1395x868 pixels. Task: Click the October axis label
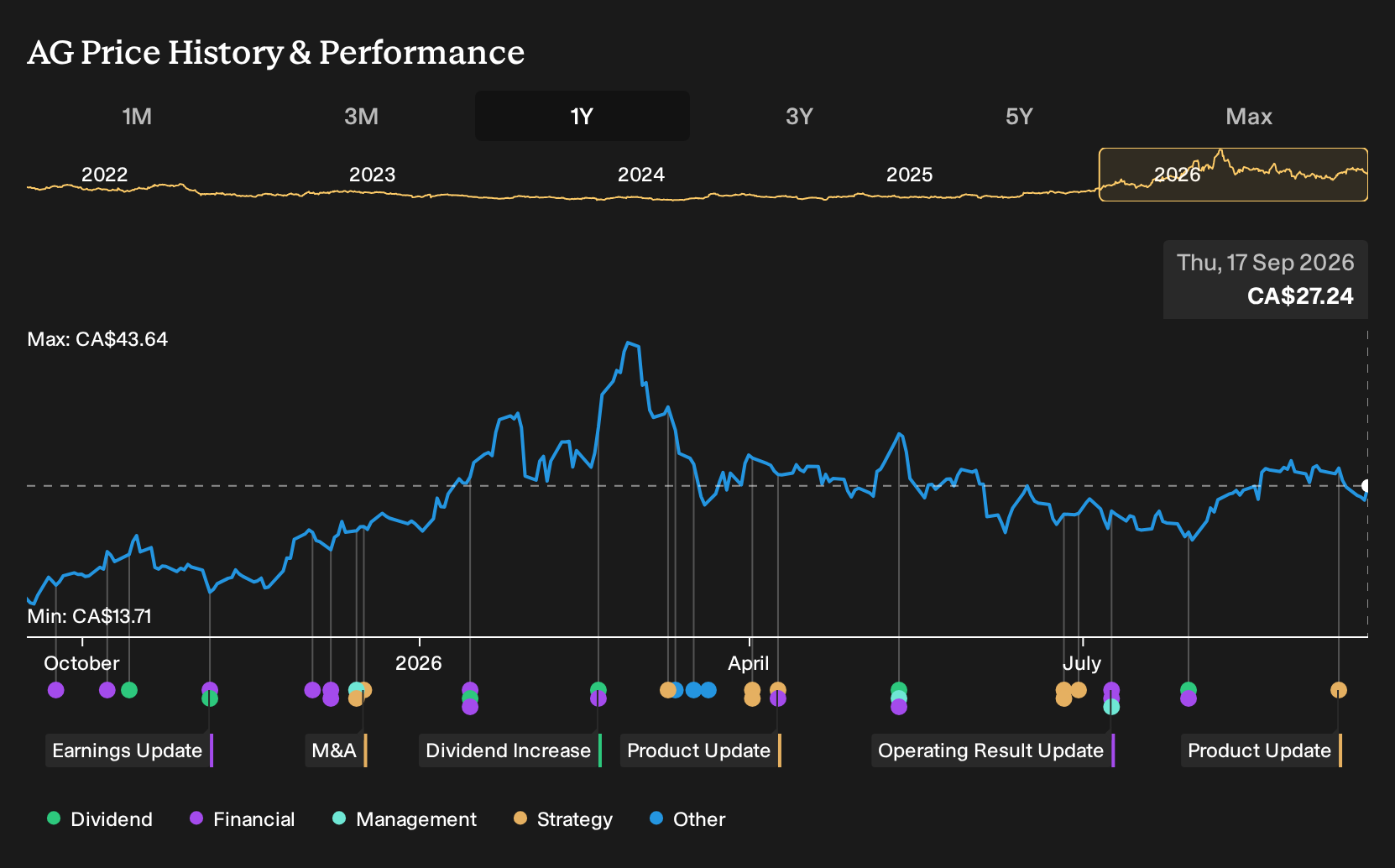81,663
